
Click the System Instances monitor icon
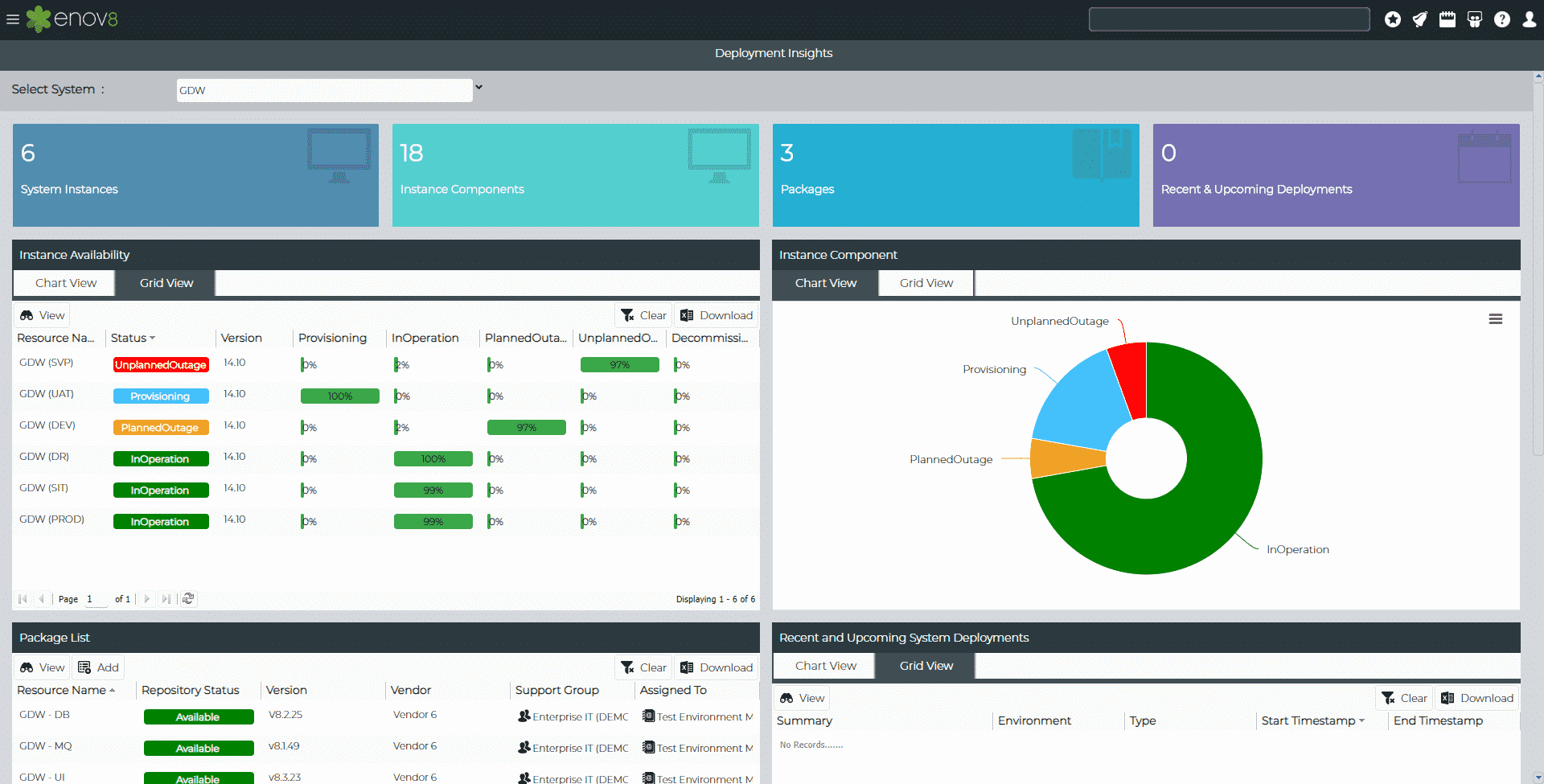pyautogui.click(x=339, y=157)
